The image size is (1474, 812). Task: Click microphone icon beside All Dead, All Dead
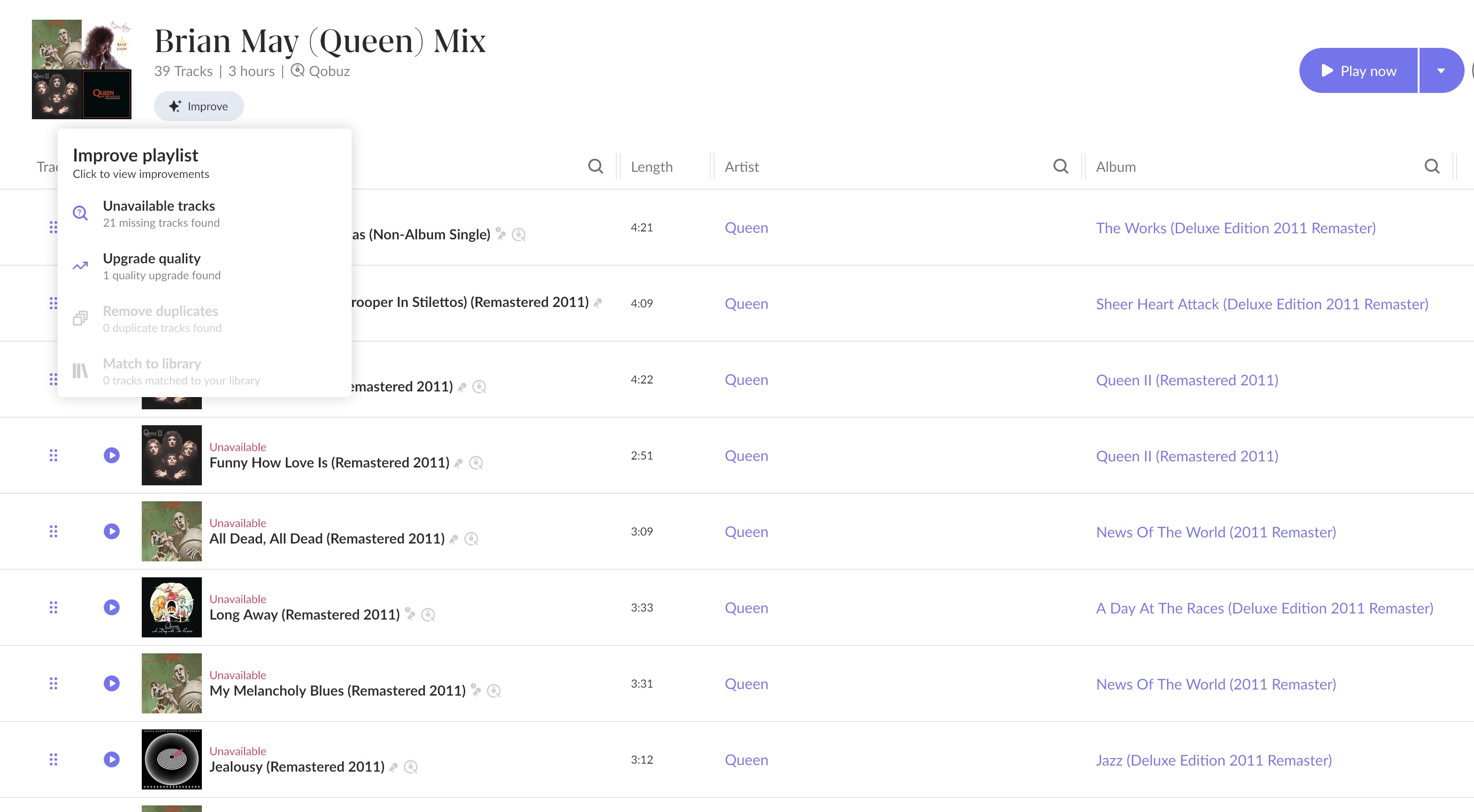click(454, 540)
